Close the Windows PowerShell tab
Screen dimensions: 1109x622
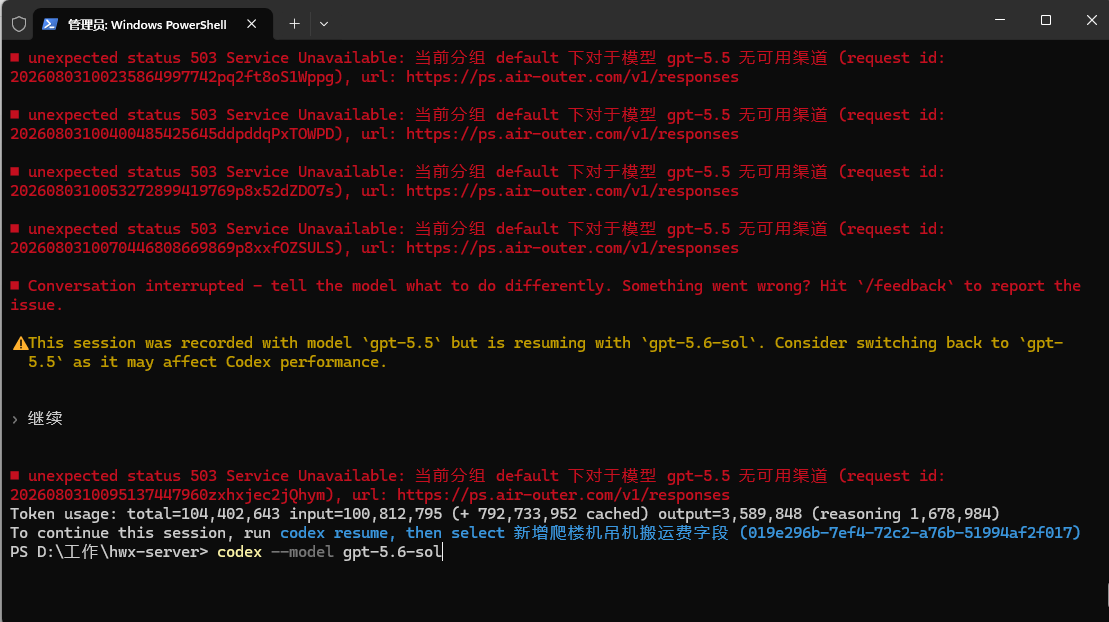[x=251, y=24]
